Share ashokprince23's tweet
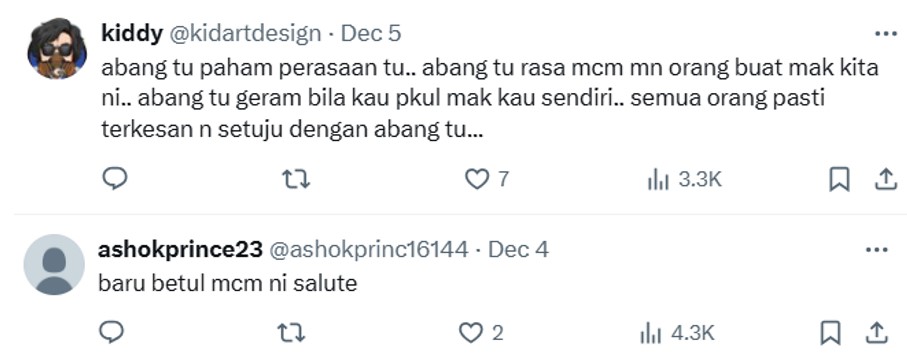The image size is (907, 364). (x=876, y=333)
